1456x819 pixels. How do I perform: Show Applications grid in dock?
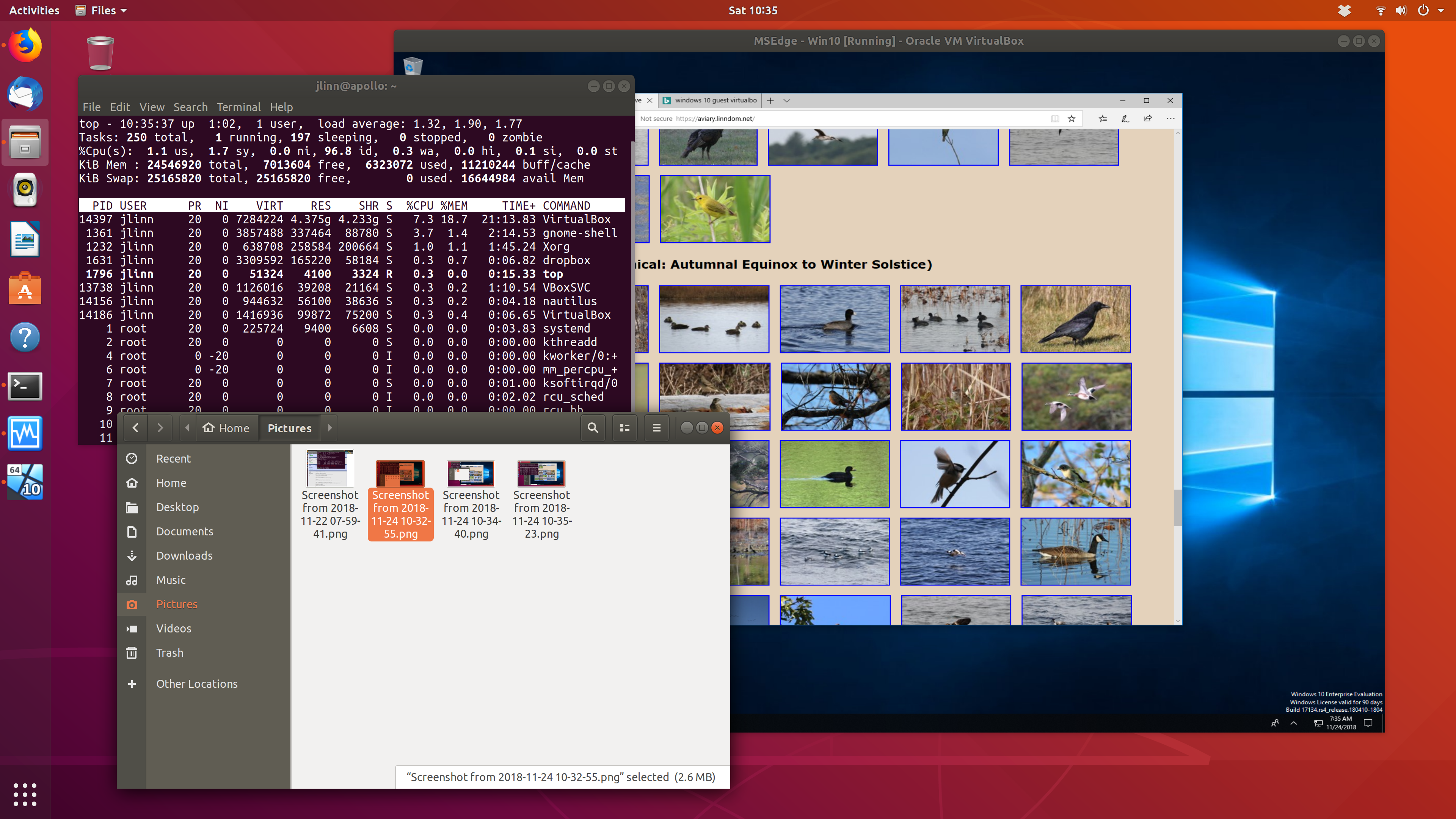[25, 794]
